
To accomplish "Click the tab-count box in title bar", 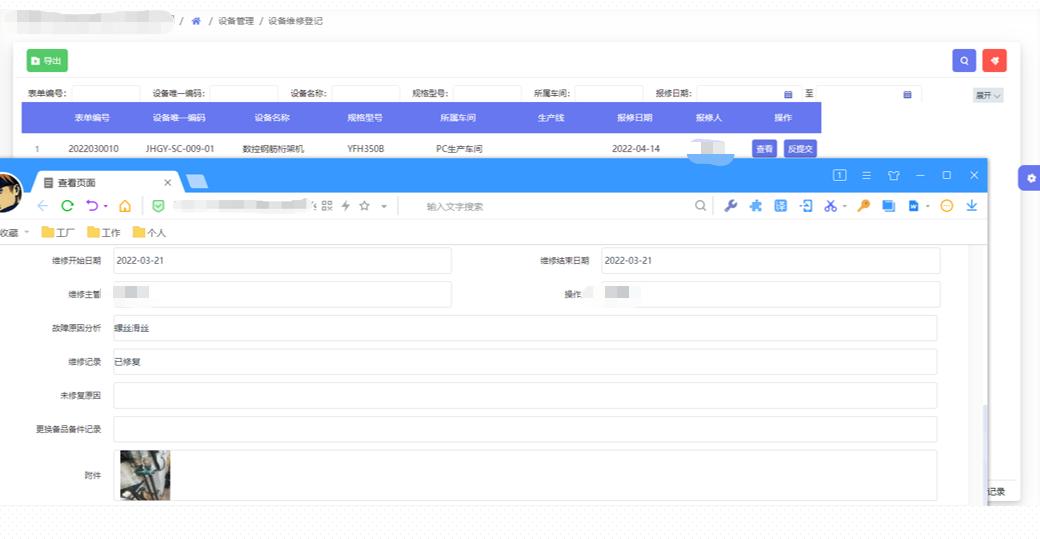I will tap(840, 175).
